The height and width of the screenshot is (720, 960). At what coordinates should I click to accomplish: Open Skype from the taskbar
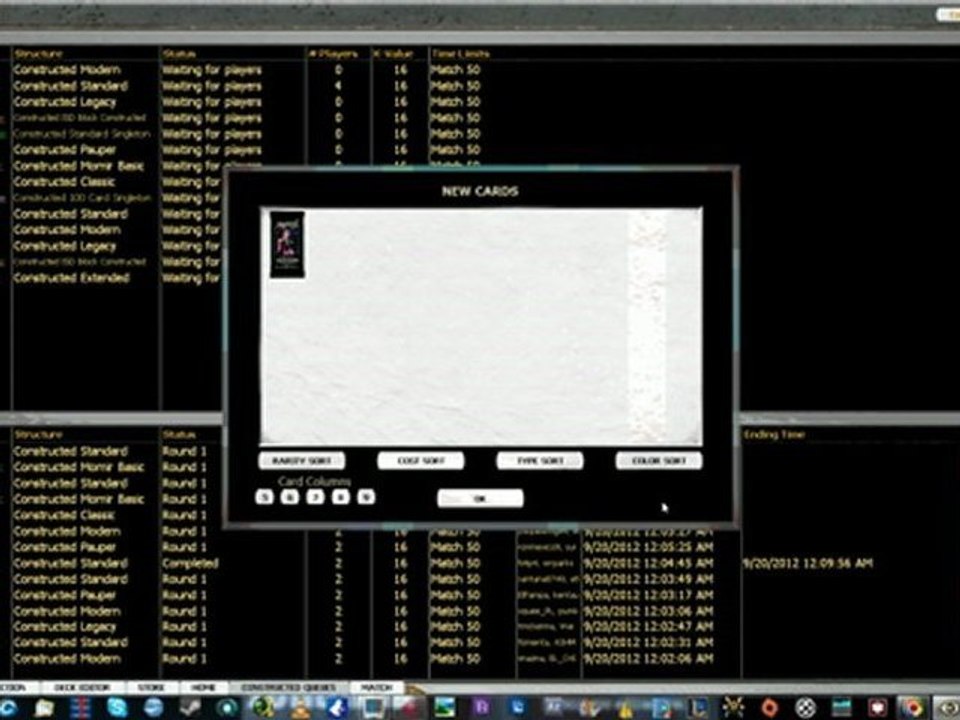pyautogui.click(x=116, y=708)
